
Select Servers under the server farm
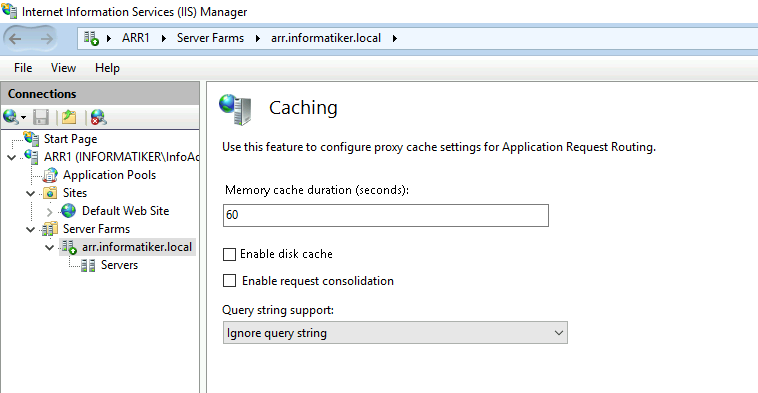119,265
